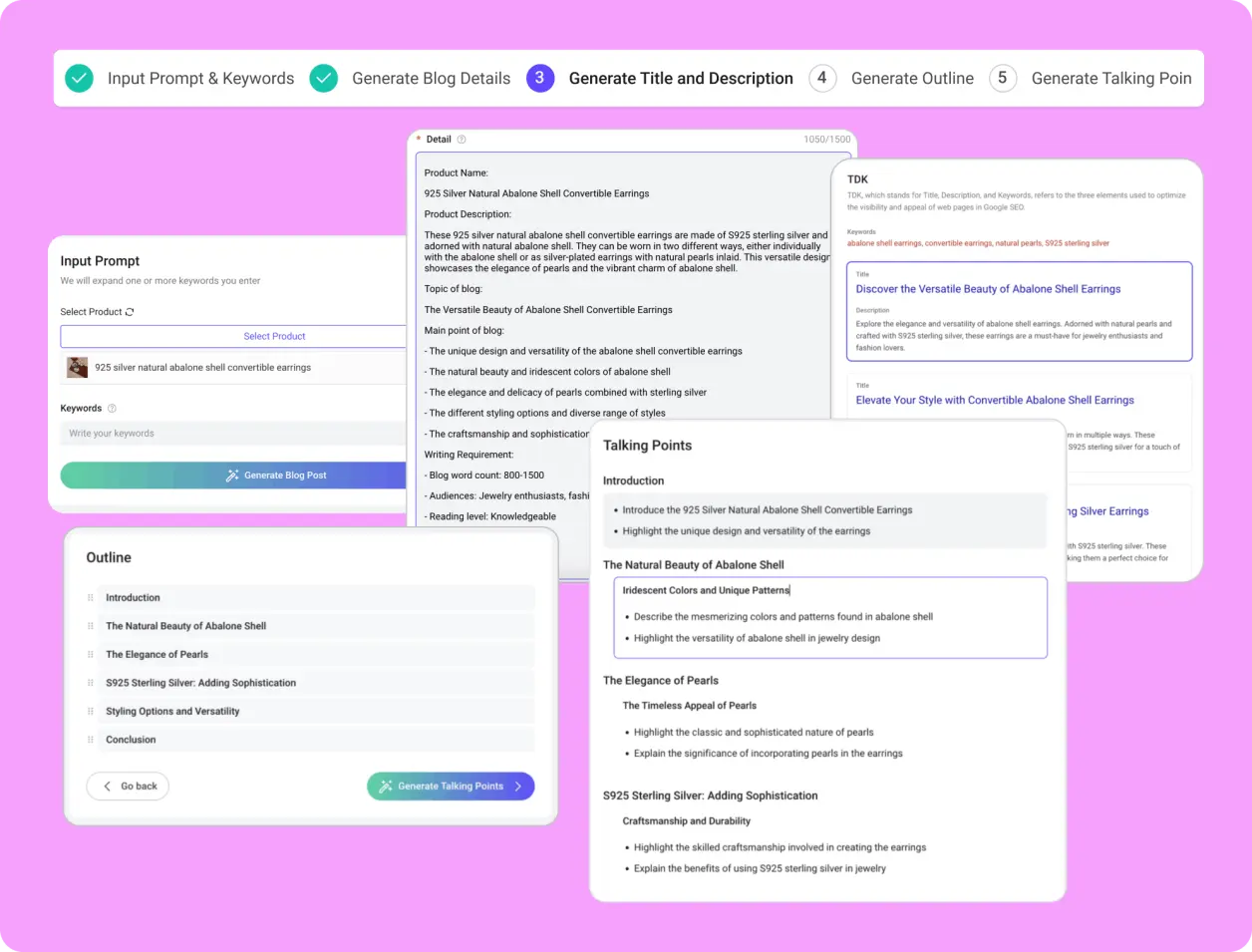The width and height of the screenshot is (1252, 952).
Task: Switch to Generate Title and Description step
Action: click(681, 79)
